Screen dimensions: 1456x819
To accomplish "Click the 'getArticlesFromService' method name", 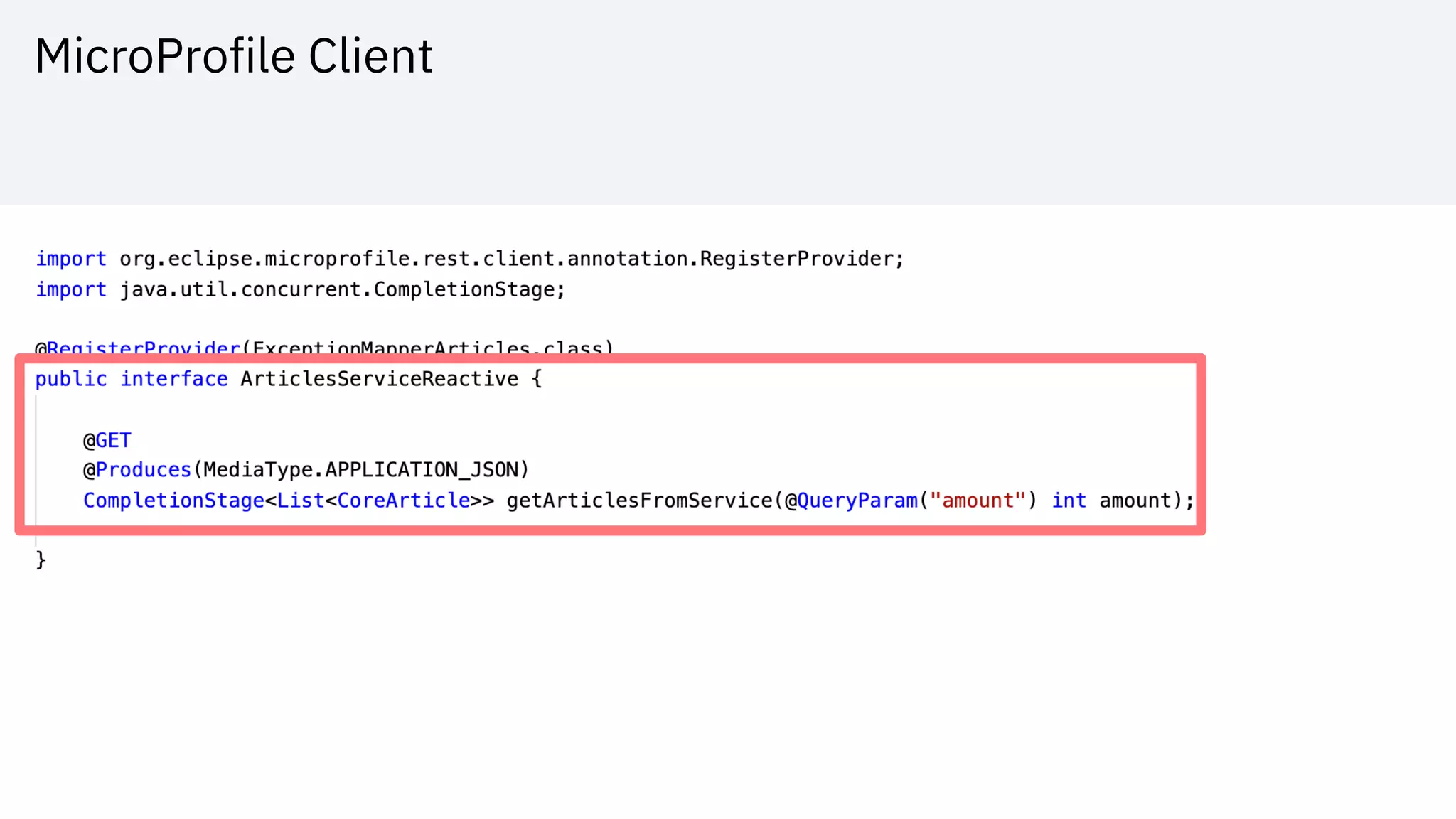I will click(640, 500).
